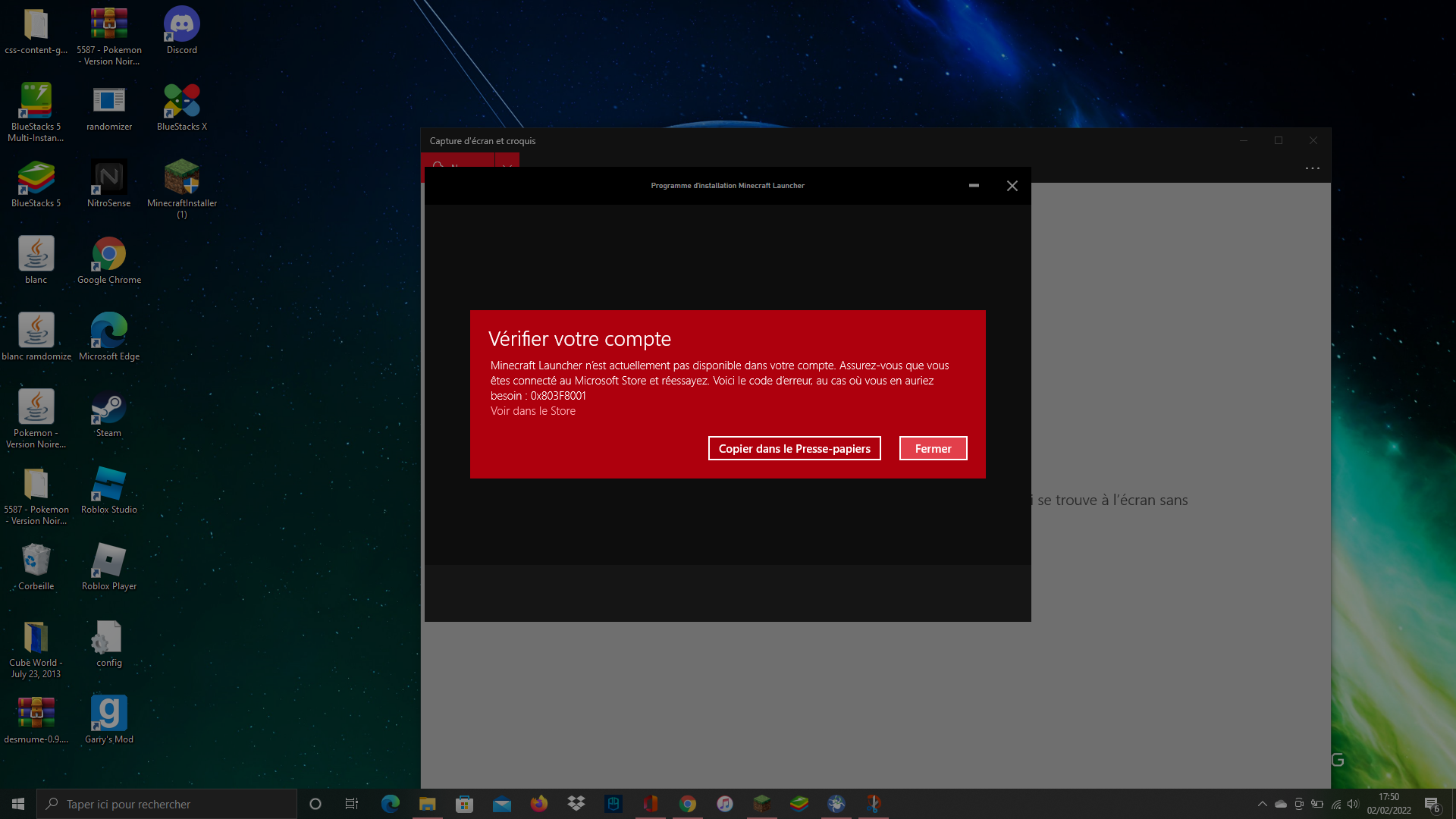Open the Mail app from the taskbar
1456x819 pixels.
[502, 804]
